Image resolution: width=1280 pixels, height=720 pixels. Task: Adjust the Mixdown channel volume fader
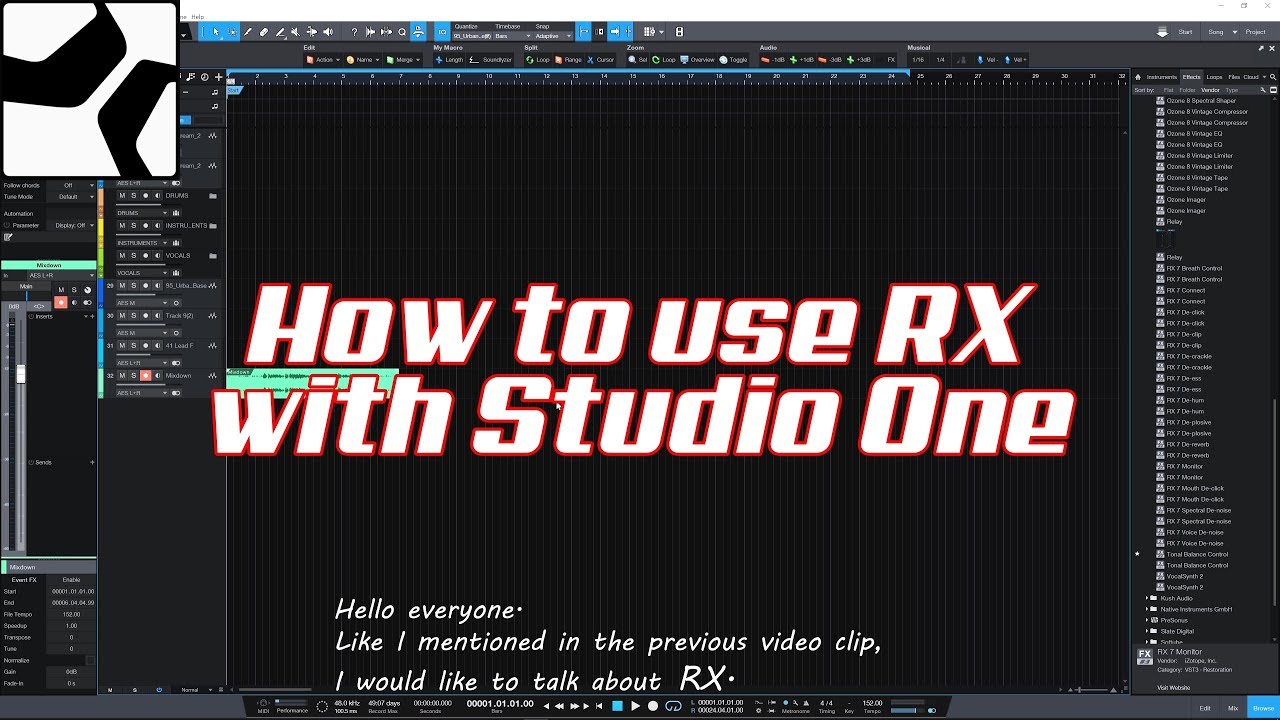point(20,374)
